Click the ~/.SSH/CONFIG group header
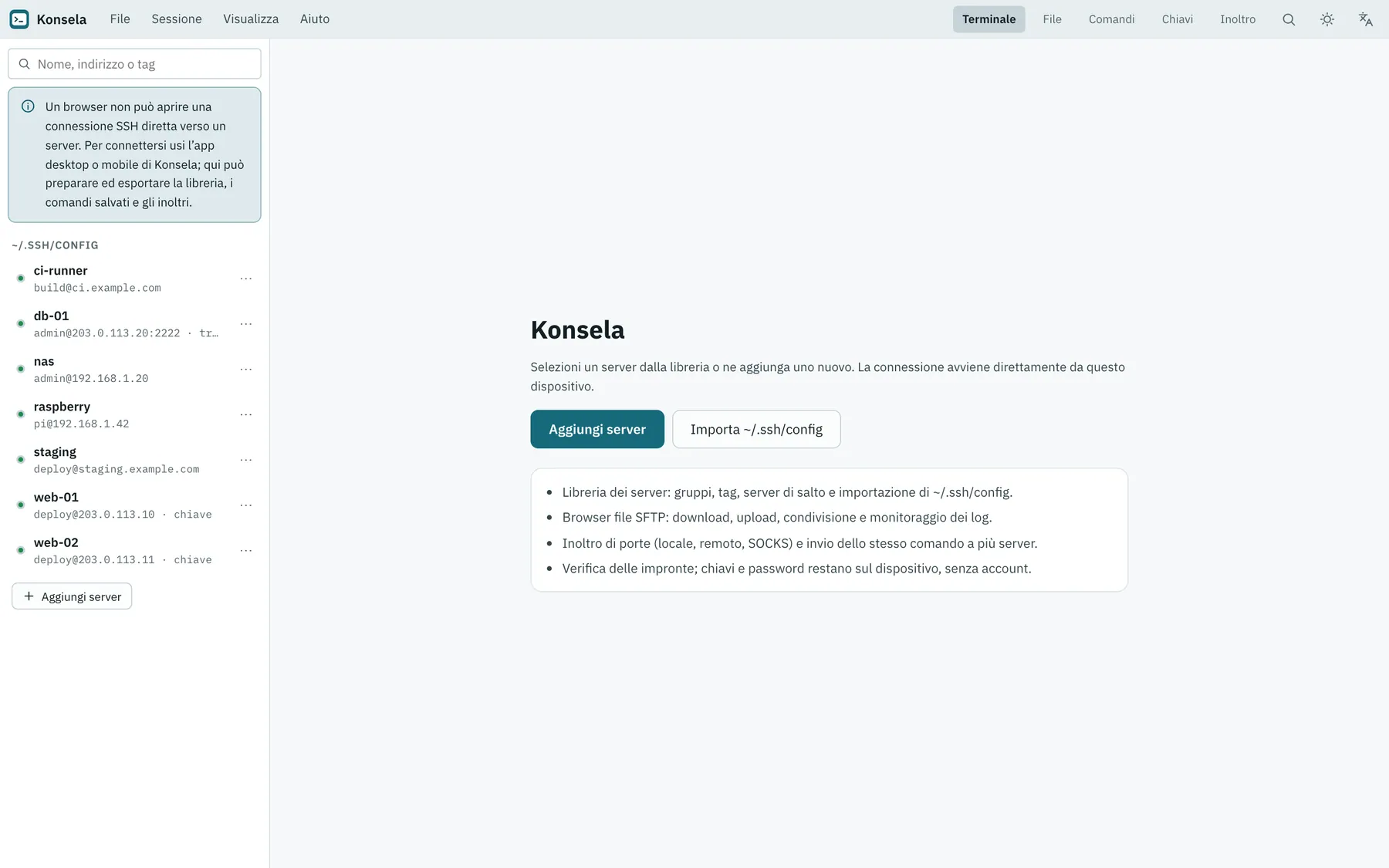 click(55, 245)
